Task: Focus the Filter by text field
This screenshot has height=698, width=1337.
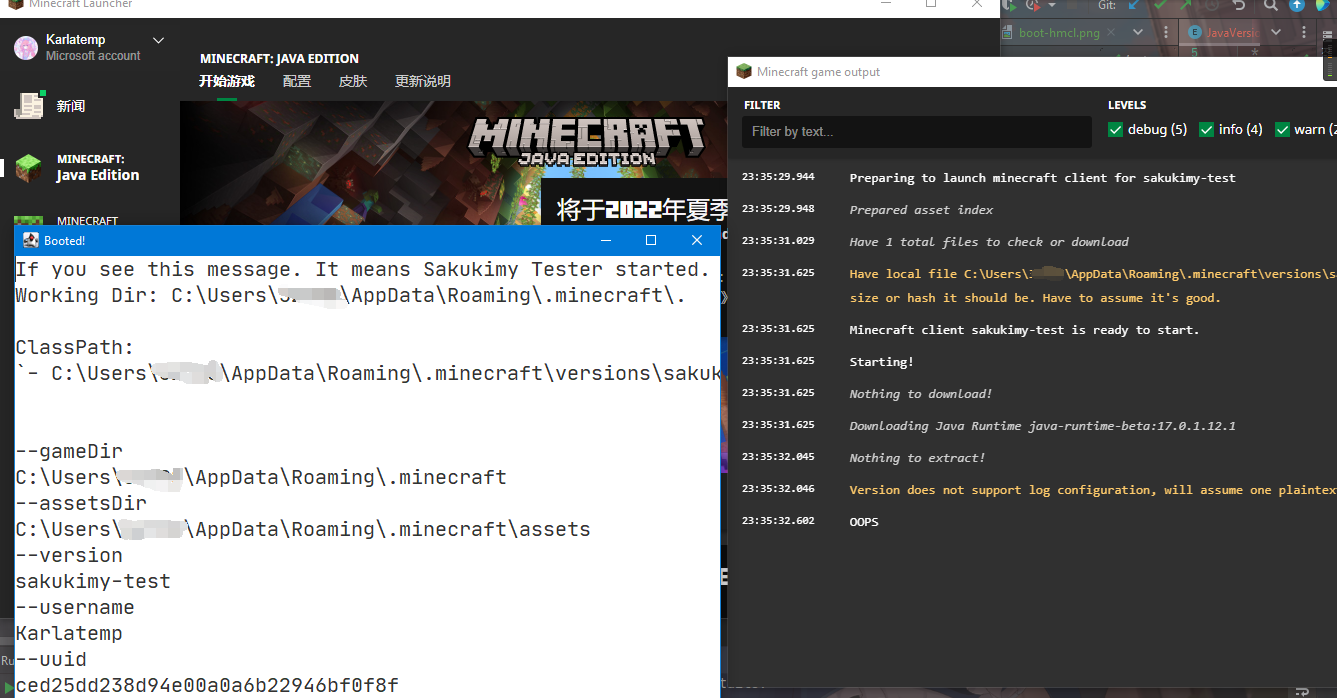Action: pos(917,132)
